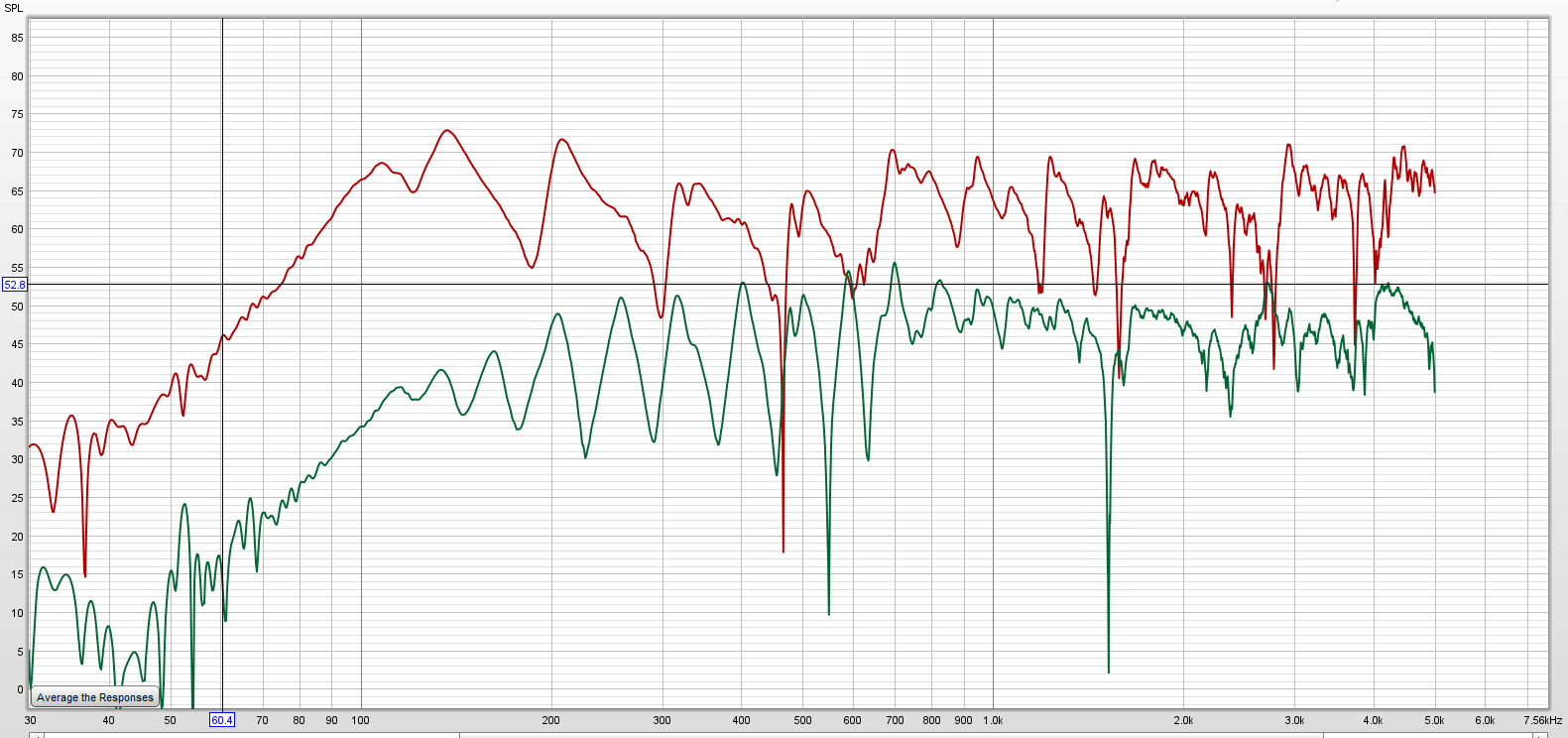
Task: Click the 400 frequency axis label
Action: click(741, 720)
